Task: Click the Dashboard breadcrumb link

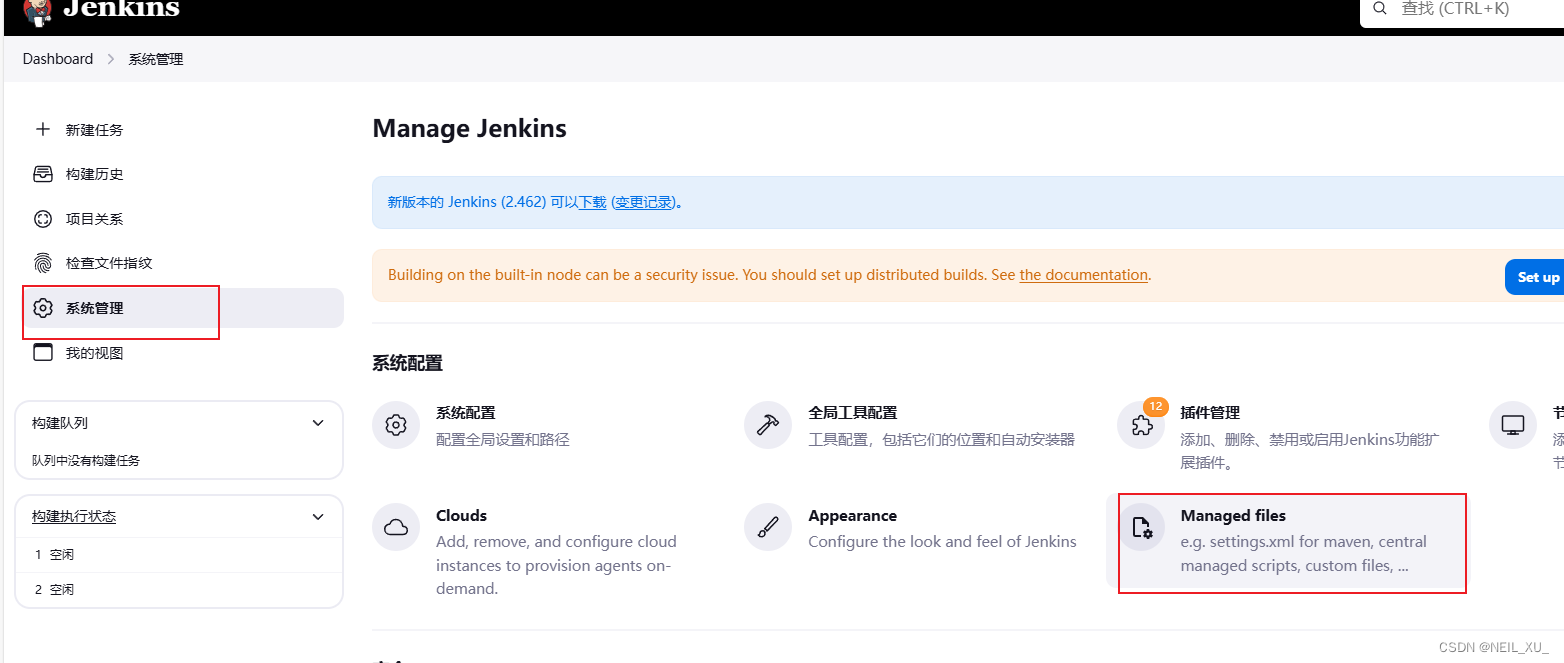Action: (58, 59)
